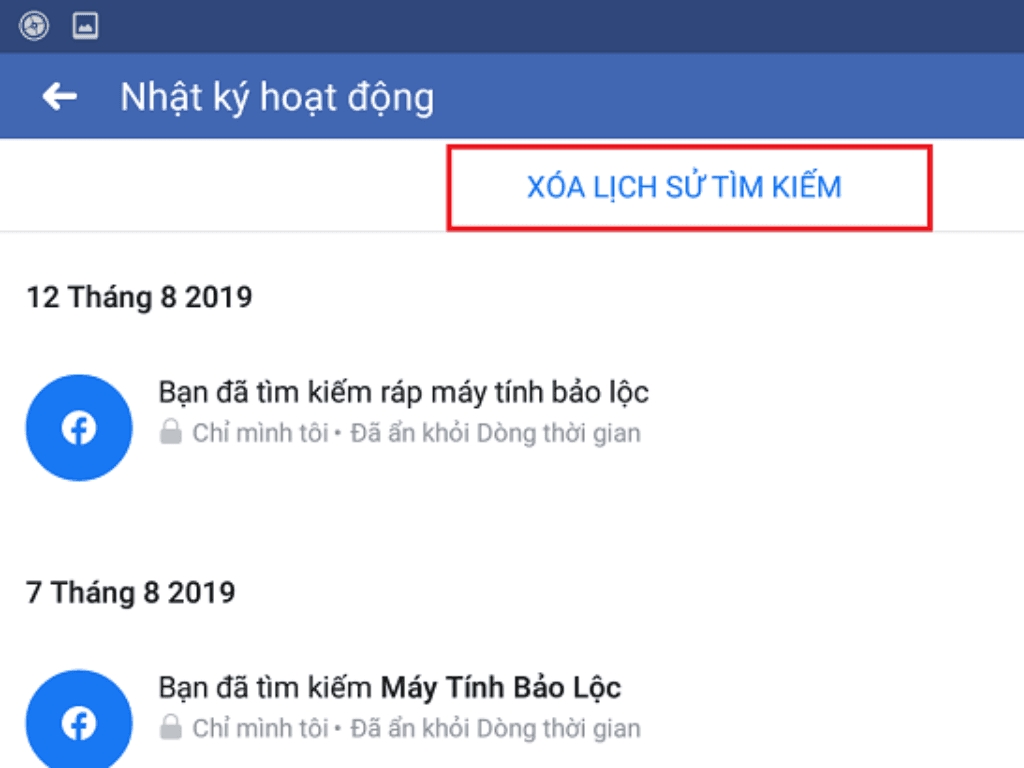This screenshot has width=1024, height=768.
Task: Click the back arrow in the blue header
Action: [60, 96]
